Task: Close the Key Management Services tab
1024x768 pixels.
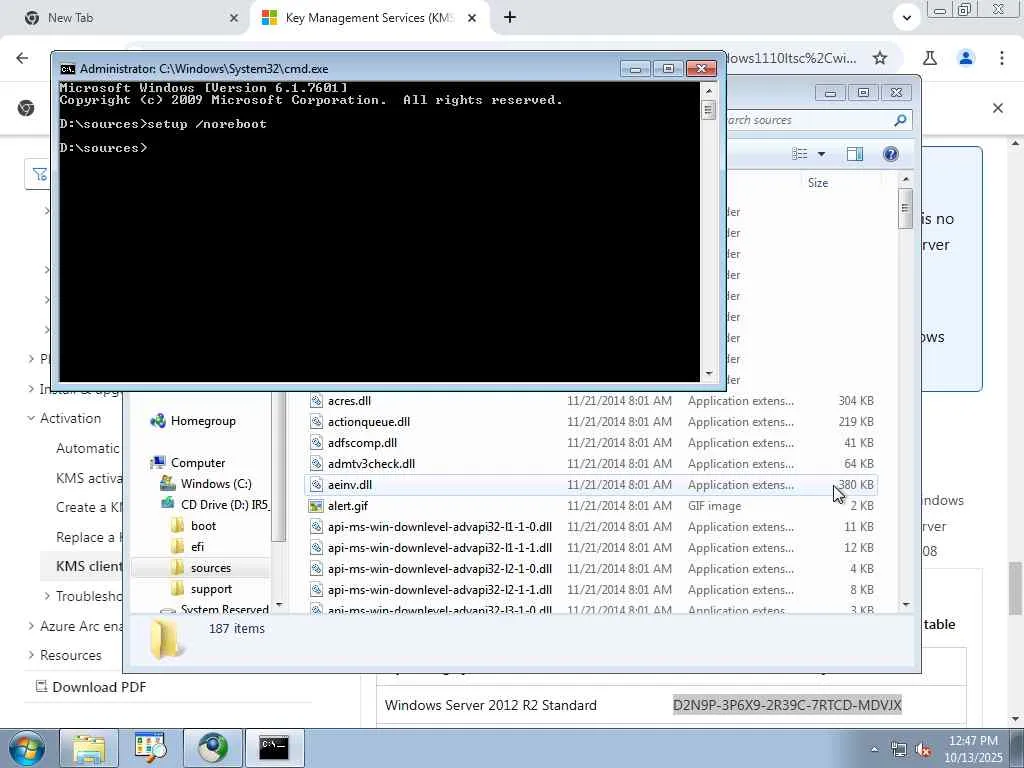Action: (x=472, y=18)
